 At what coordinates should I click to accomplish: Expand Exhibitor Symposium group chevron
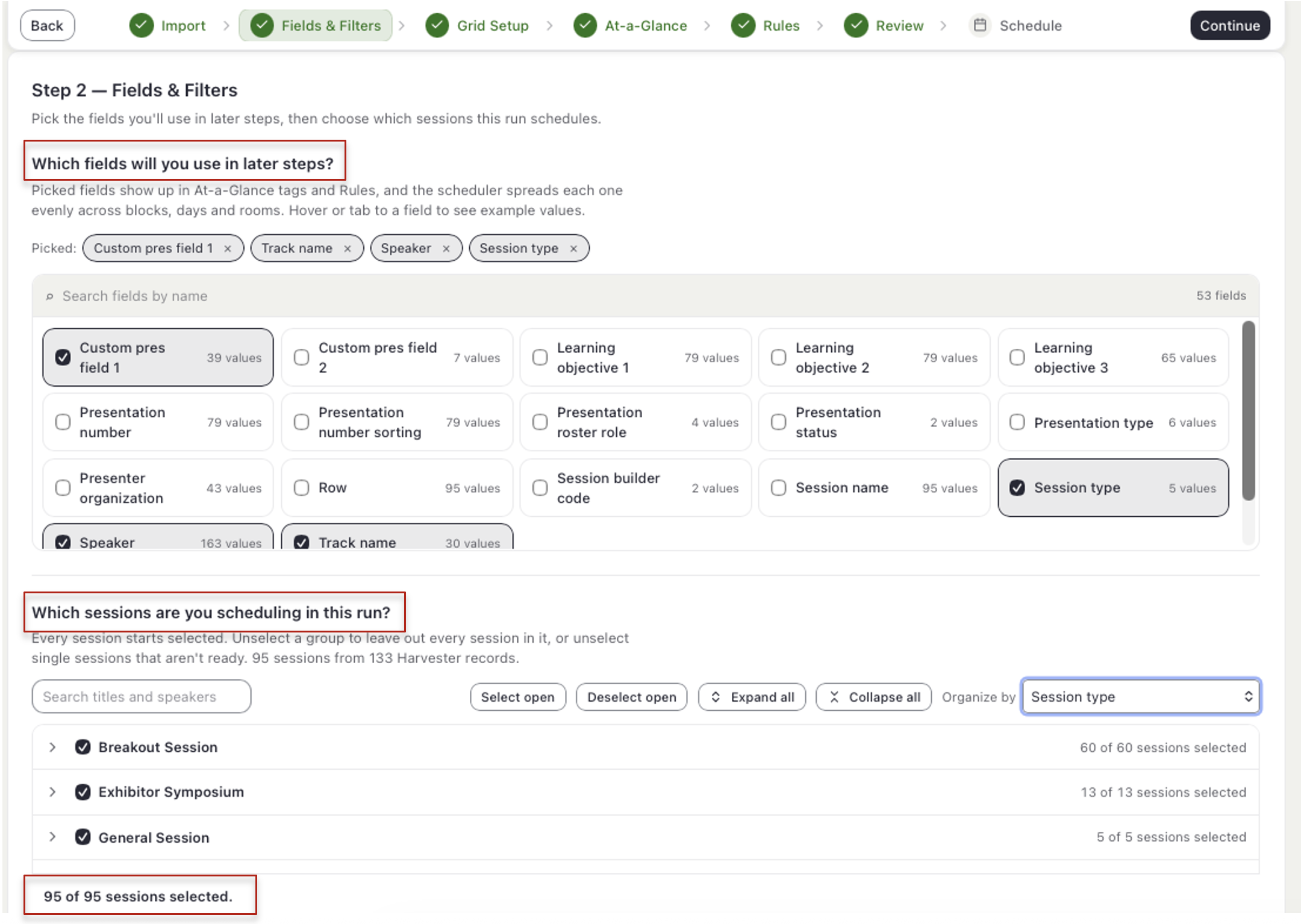click(x=52, y=791)
